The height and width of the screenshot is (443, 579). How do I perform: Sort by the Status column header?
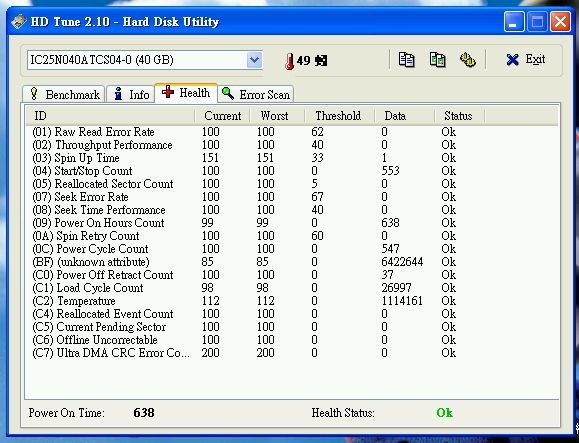[x=460, y=116]
